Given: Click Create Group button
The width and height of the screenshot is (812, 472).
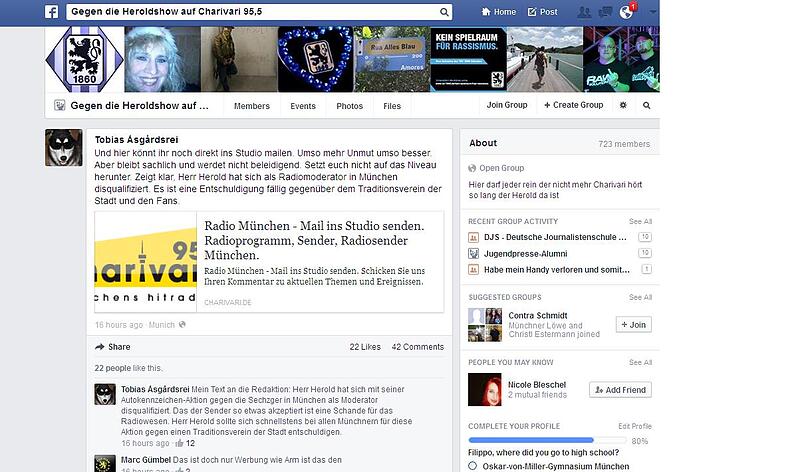Looking at the screenshot, I should click(574, 105).
